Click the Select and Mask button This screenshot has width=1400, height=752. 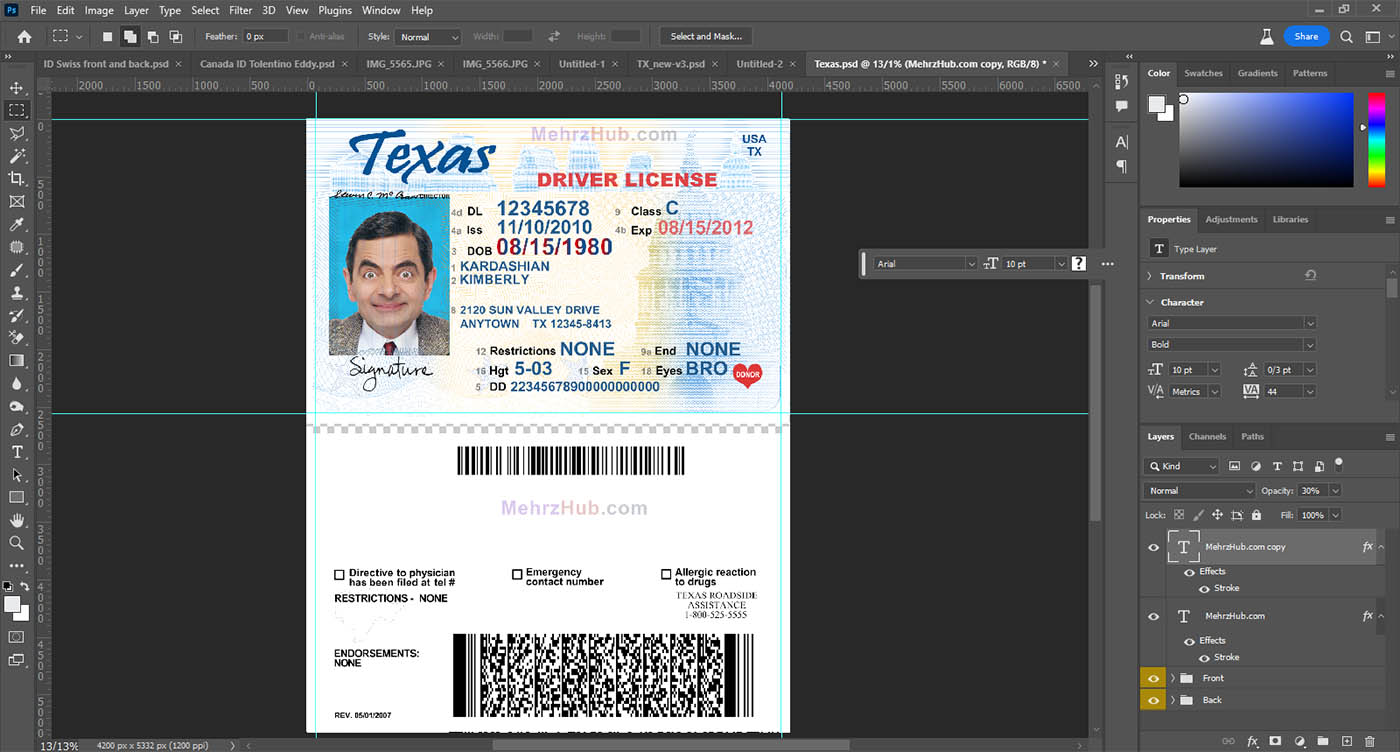coord(706,36)
